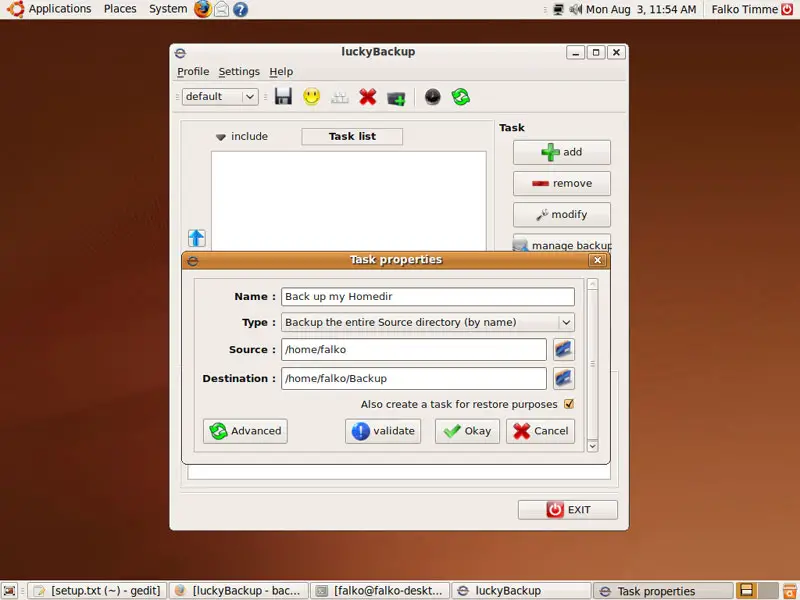
Task: Open the Settings menu
Action: [239, 71]
